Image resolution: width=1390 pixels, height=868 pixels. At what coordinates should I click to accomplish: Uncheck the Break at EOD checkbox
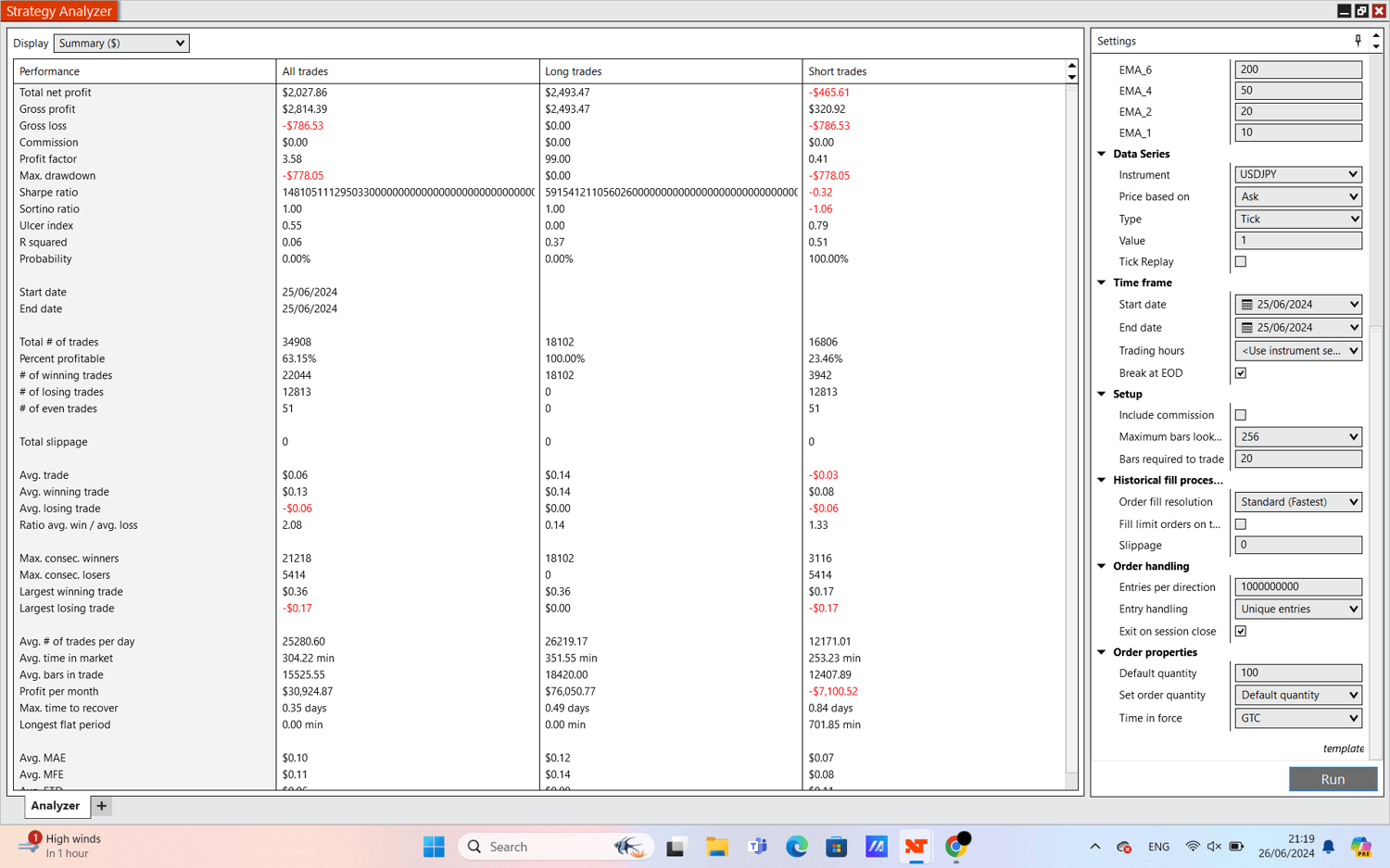[1241, 373]
